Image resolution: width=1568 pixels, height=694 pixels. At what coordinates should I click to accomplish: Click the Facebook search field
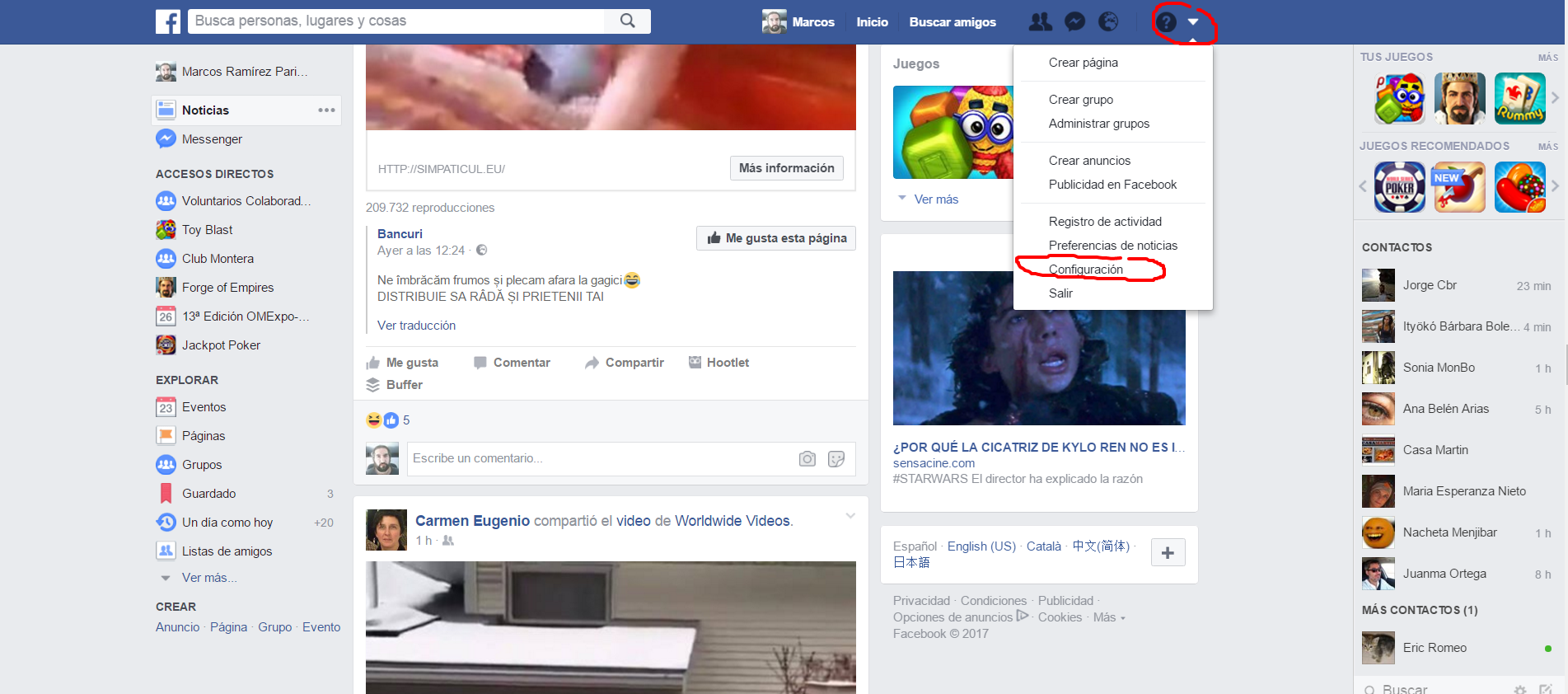point(397,21)
